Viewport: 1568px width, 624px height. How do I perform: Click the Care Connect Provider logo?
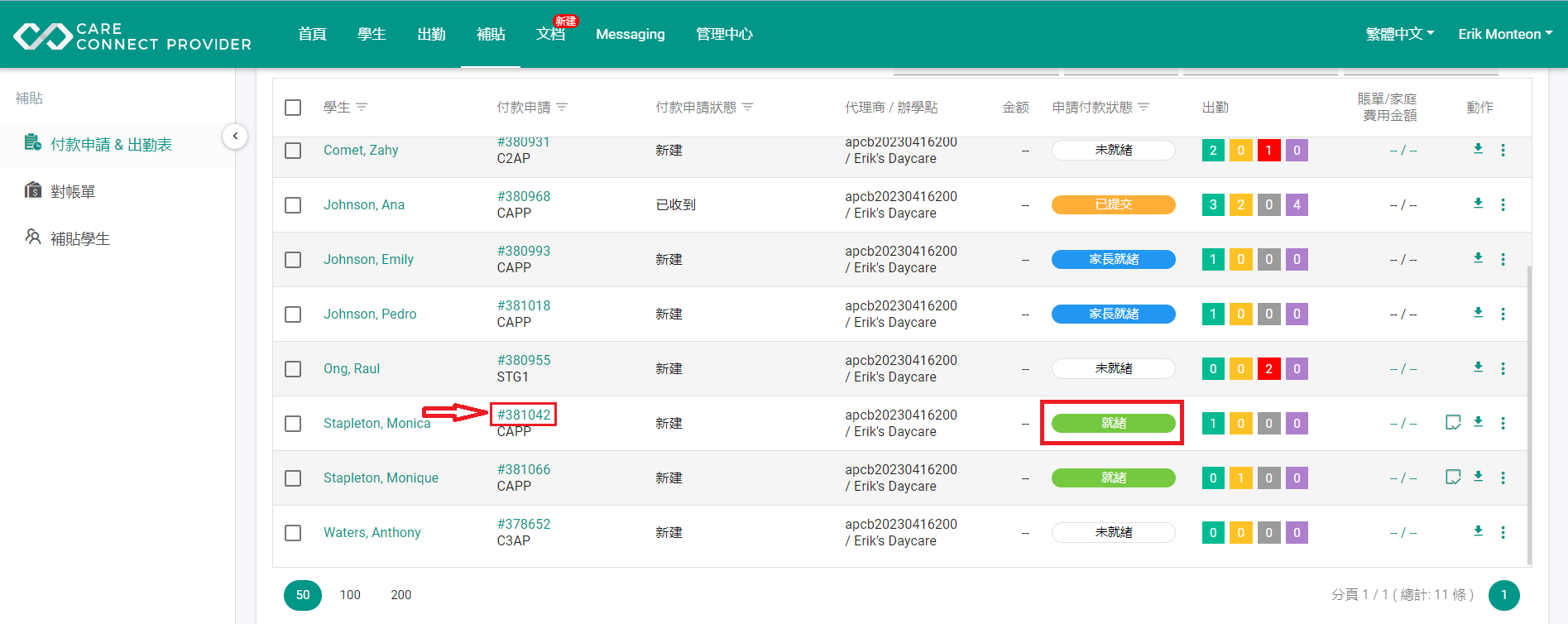tap(132, 36)
